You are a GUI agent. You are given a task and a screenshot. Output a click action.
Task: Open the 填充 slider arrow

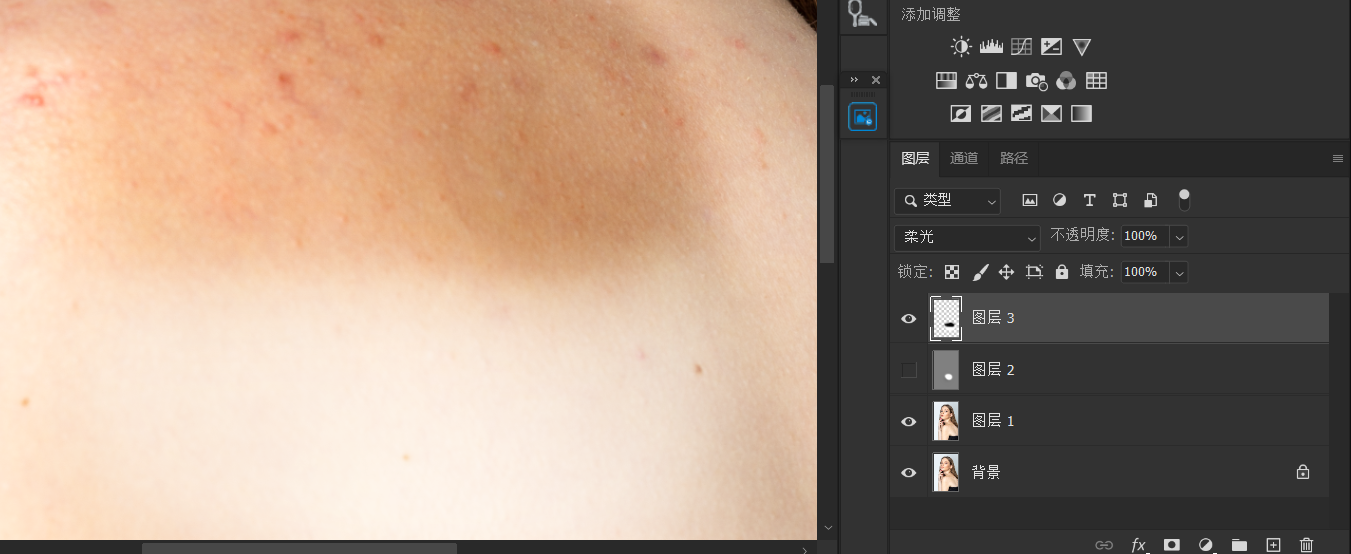pos(1179,272)
